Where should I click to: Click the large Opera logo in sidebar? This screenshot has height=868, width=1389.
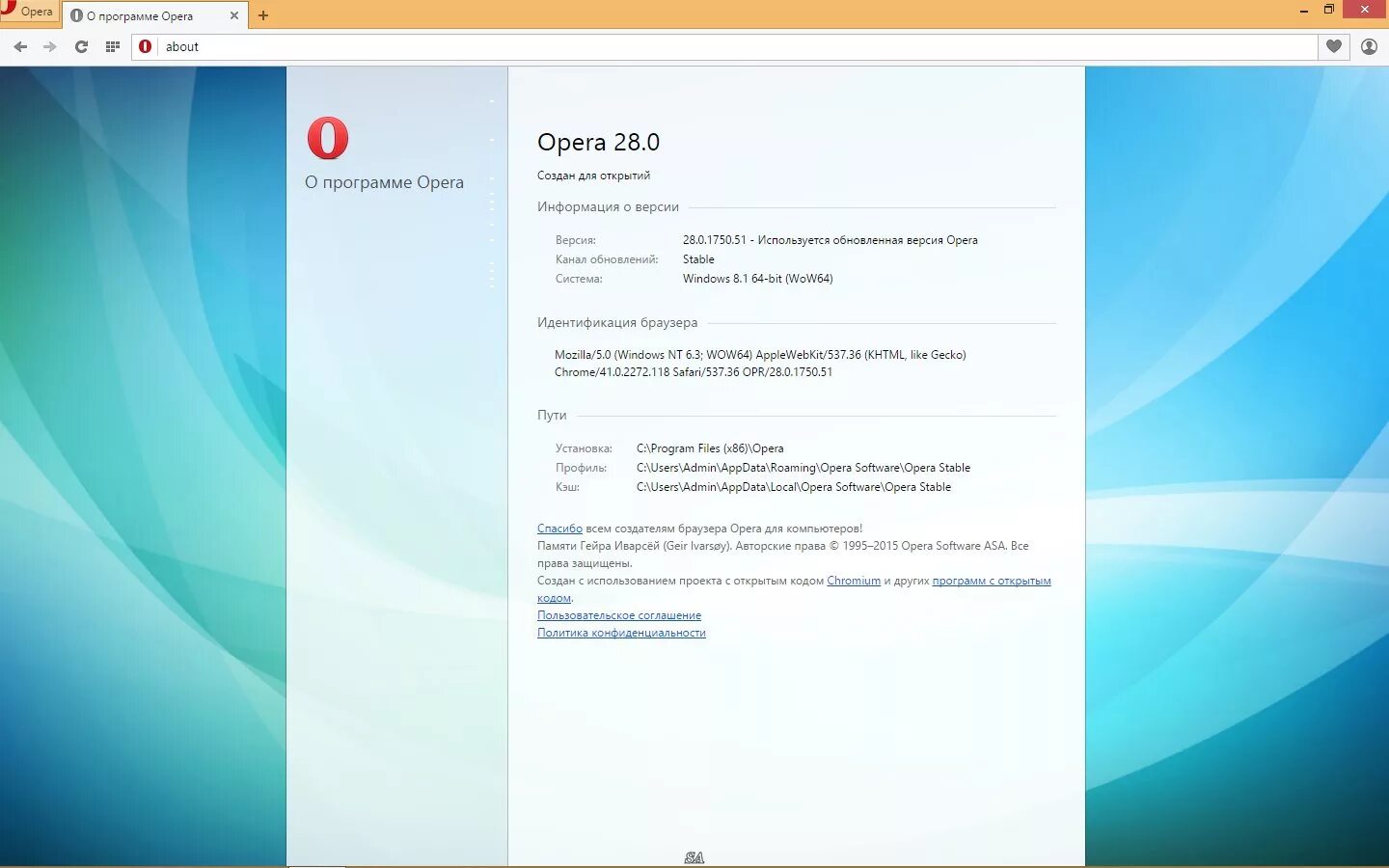[328, 138]
